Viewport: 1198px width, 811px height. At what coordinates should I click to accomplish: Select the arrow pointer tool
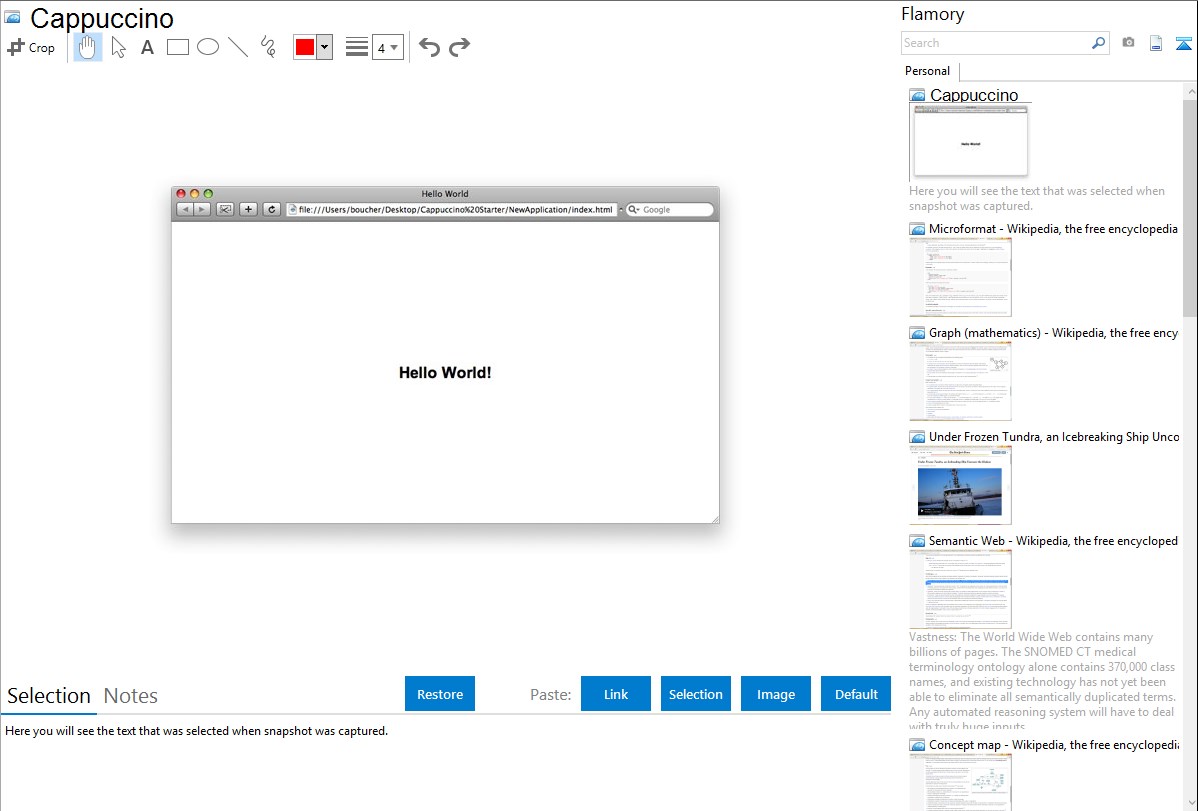click(118, 47)
